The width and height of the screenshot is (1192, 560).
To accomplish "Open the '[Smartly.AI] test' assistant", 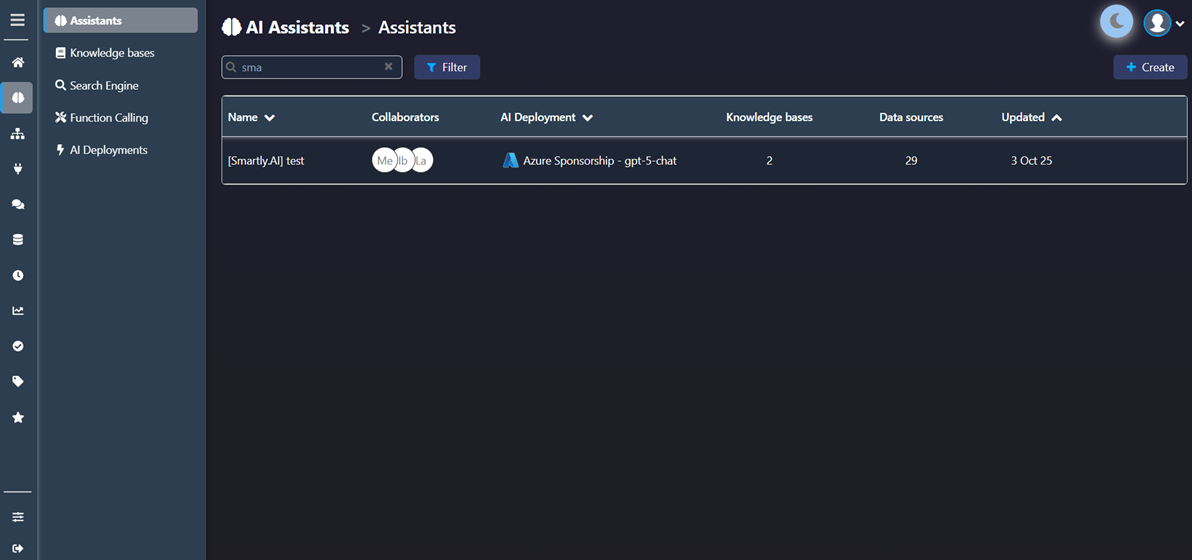I will click(x=266, y=161).
